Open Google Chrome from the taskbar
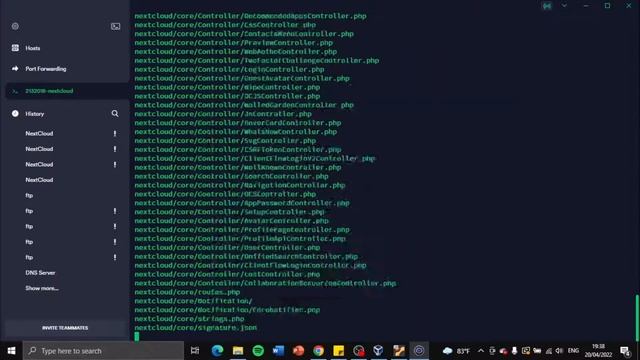Viewport: 640px width, 360px height. [x=318, y=351]
